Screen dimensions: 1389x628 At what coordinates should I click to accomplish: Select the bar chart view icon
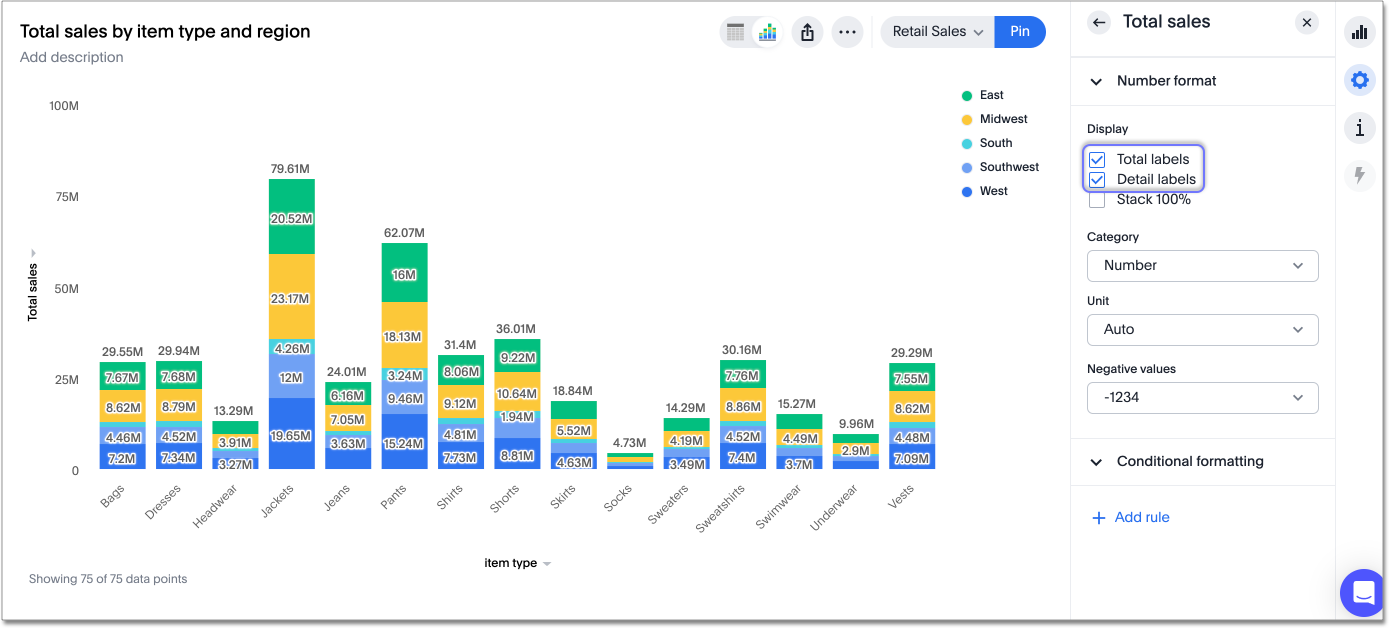pos(766,31)
